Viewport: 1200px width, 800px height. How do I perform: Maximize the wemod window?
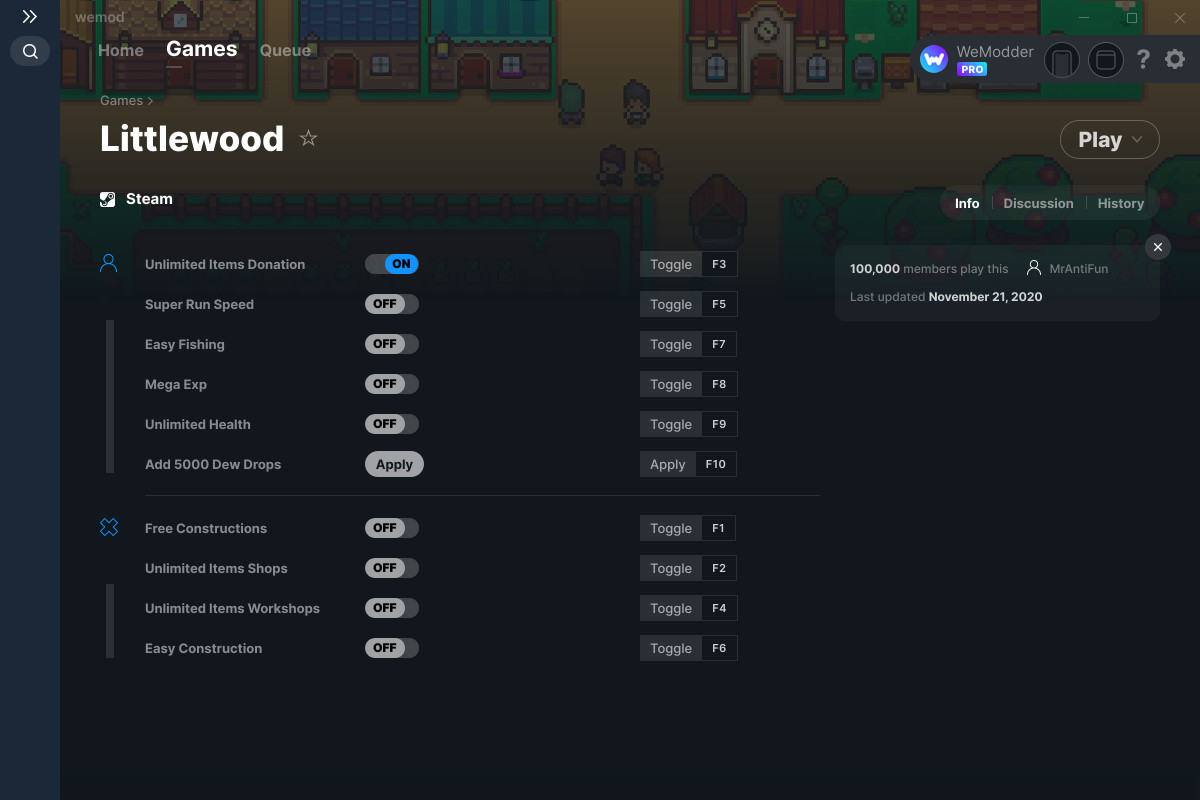click(1132, 18)
